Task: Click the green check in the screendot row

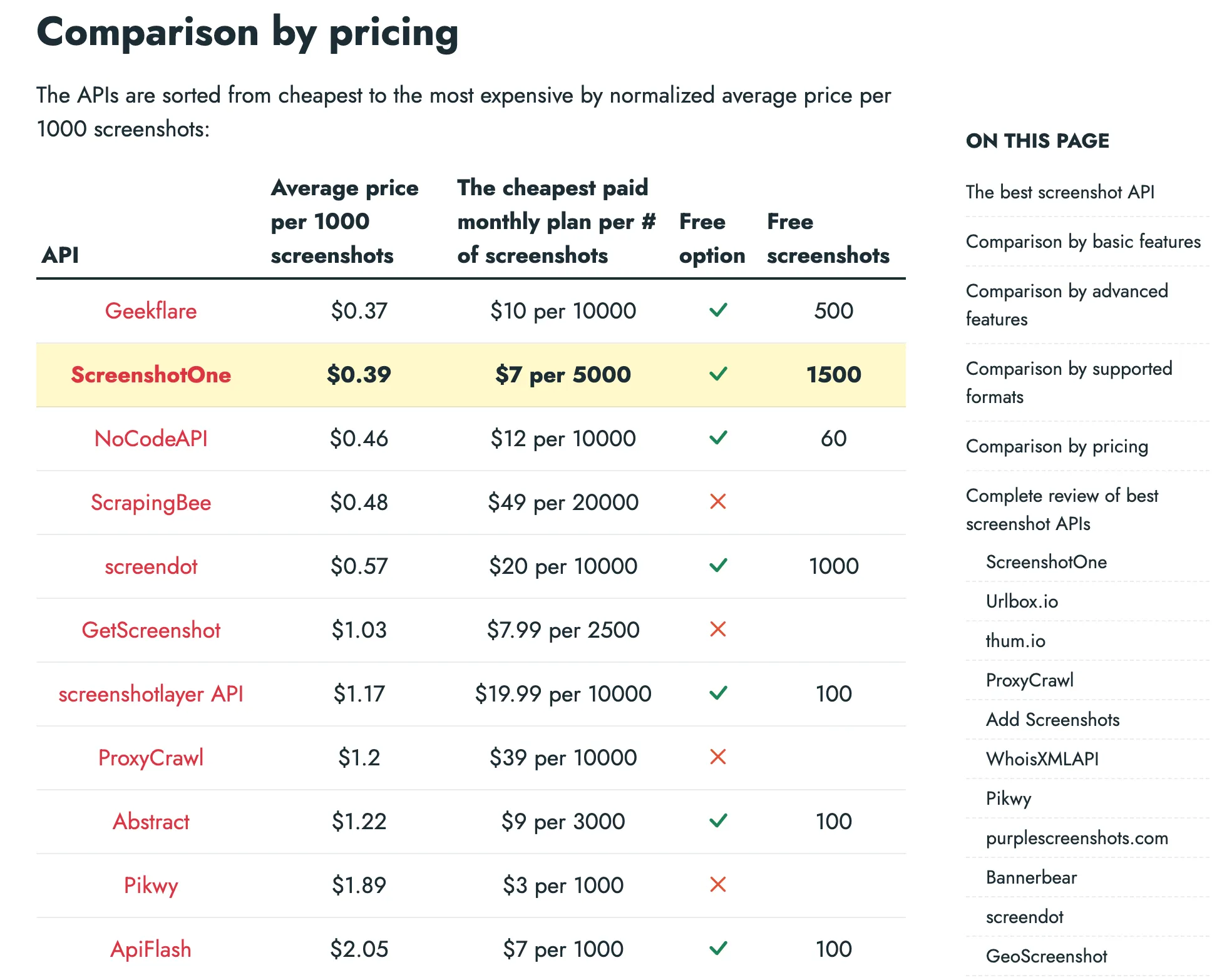Action: pos(719,566)
